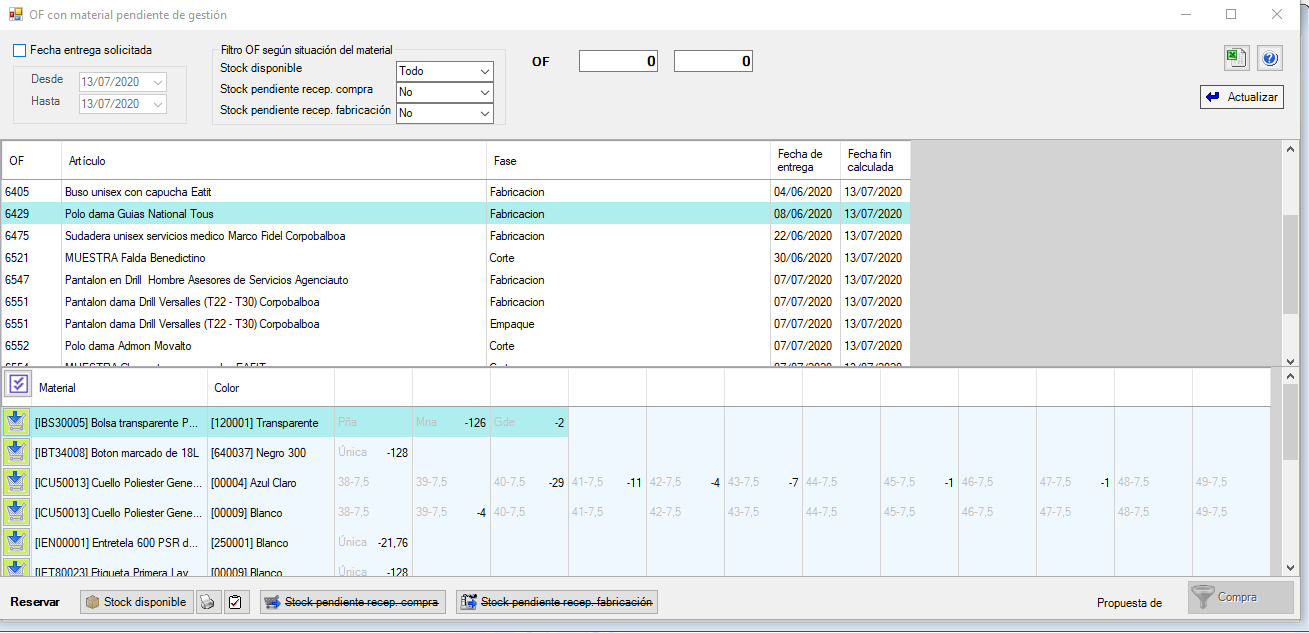Open Stock pendiente recep. fabricación filter dropdown

(x=485, y=113)
